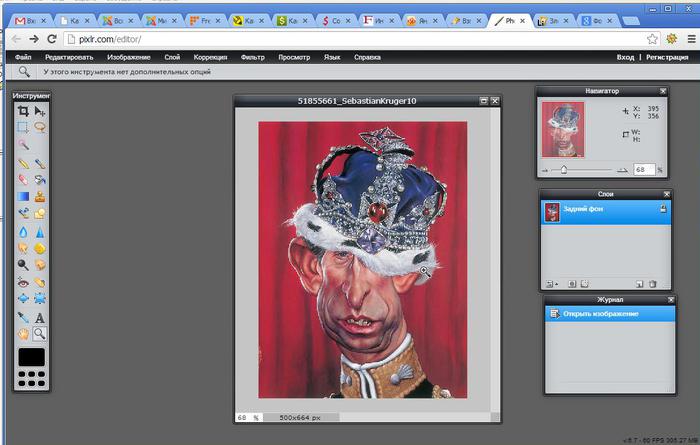Click the browser back arrow
The height and width of the screenshot is (445, 700).
16,39
